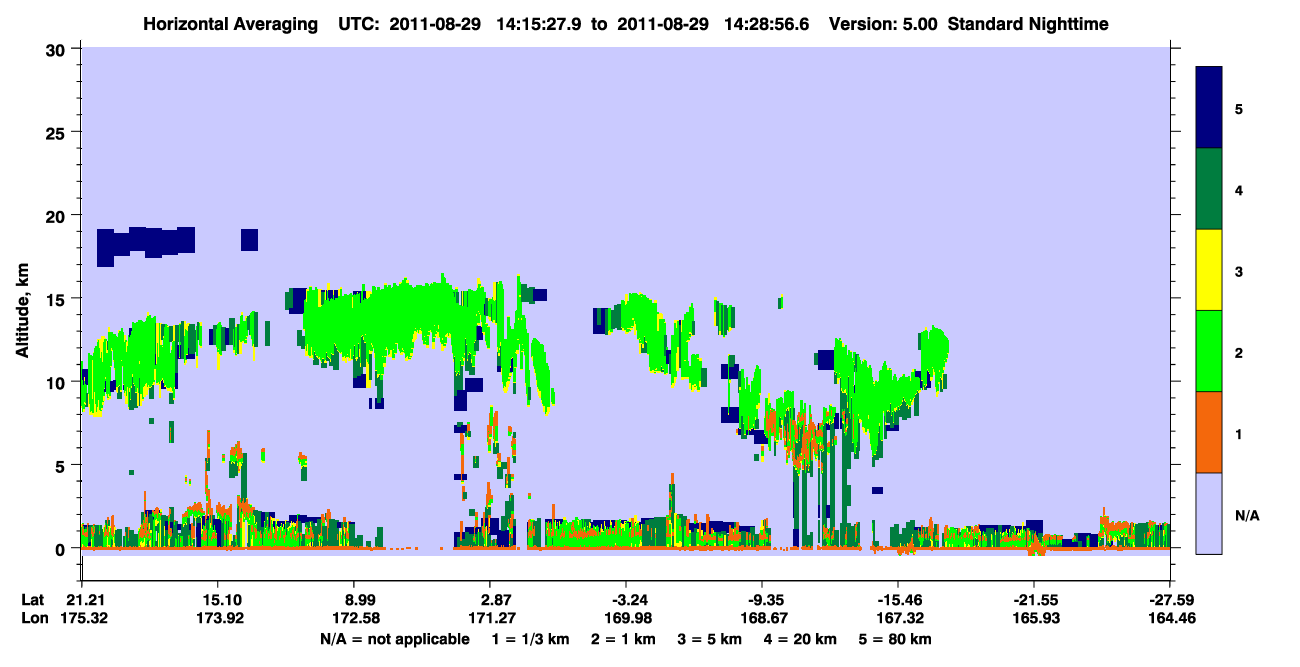Click the Version: 5.00 Standard Nighttime text
1300x667 pixels.
click(x=968, y=24)
